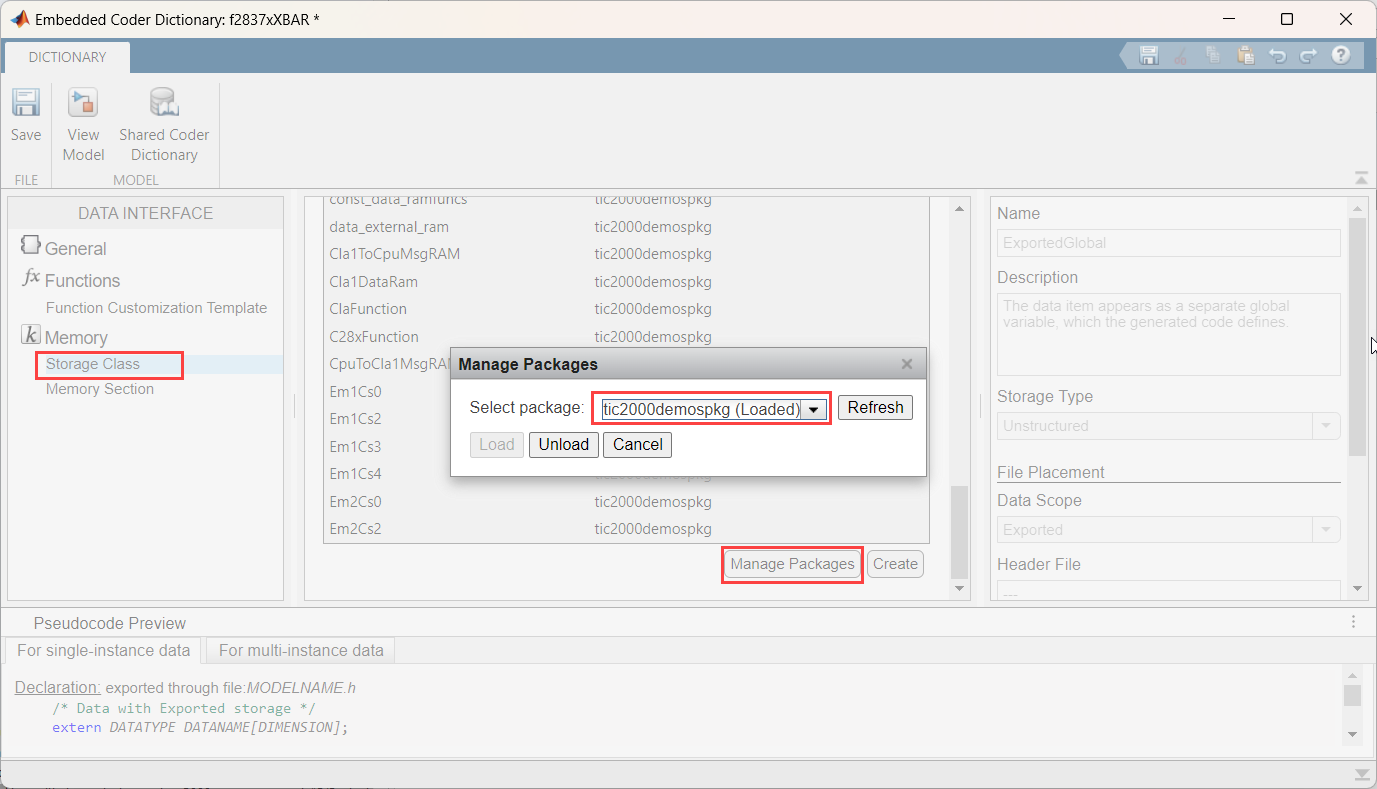Select Function Customization Template item
Screen dimensions: 1377x789
coord(156,308)
